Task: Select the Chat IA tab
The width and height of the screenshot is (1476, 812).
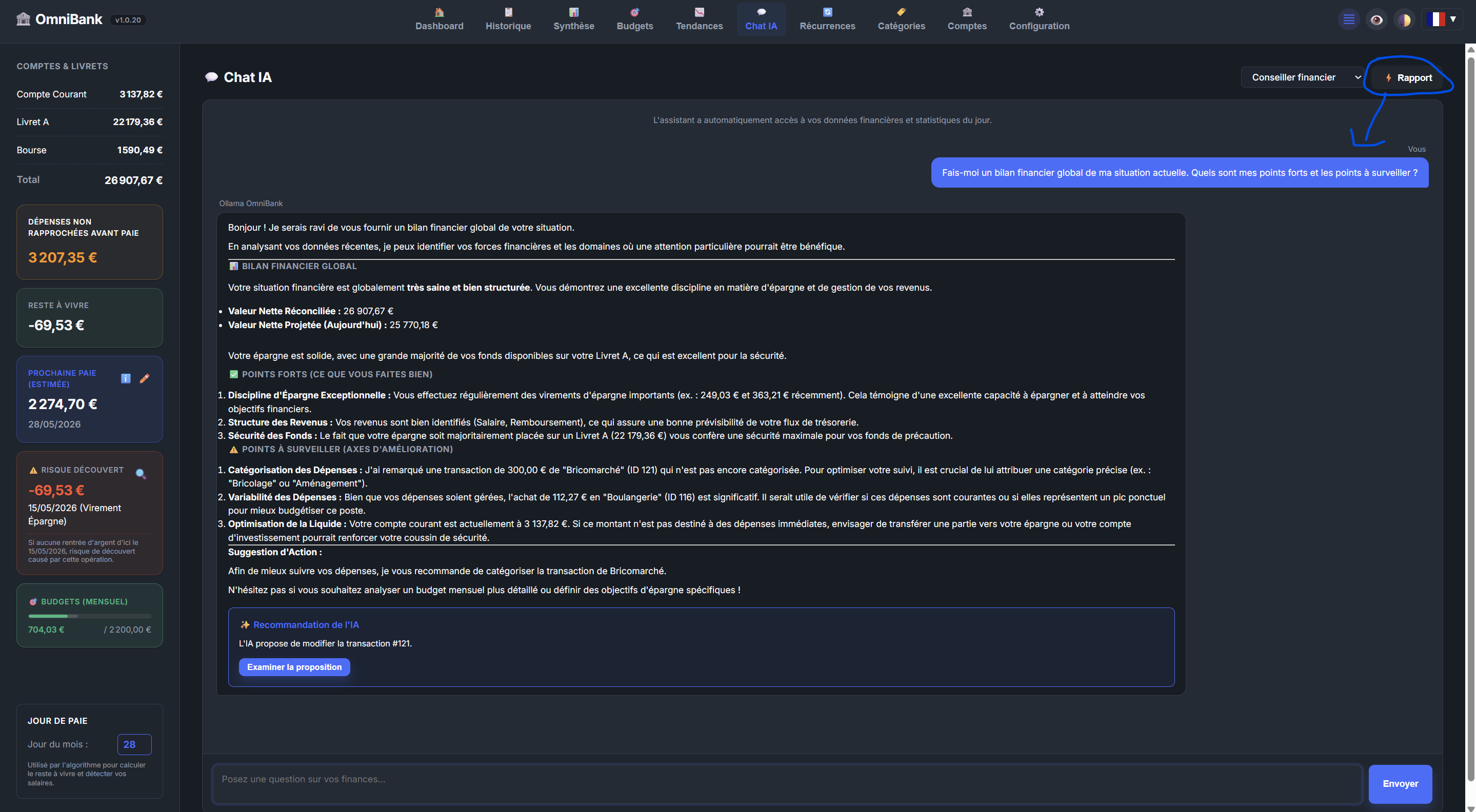Action: [x=761, y=19]
